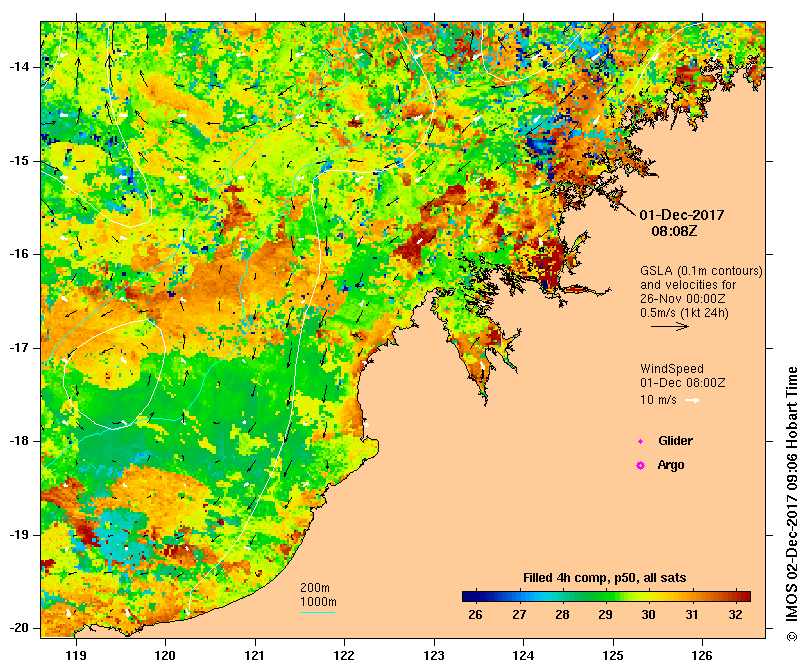Click the '01-Dec-2017' date label
809x672 pixels.
682,215
